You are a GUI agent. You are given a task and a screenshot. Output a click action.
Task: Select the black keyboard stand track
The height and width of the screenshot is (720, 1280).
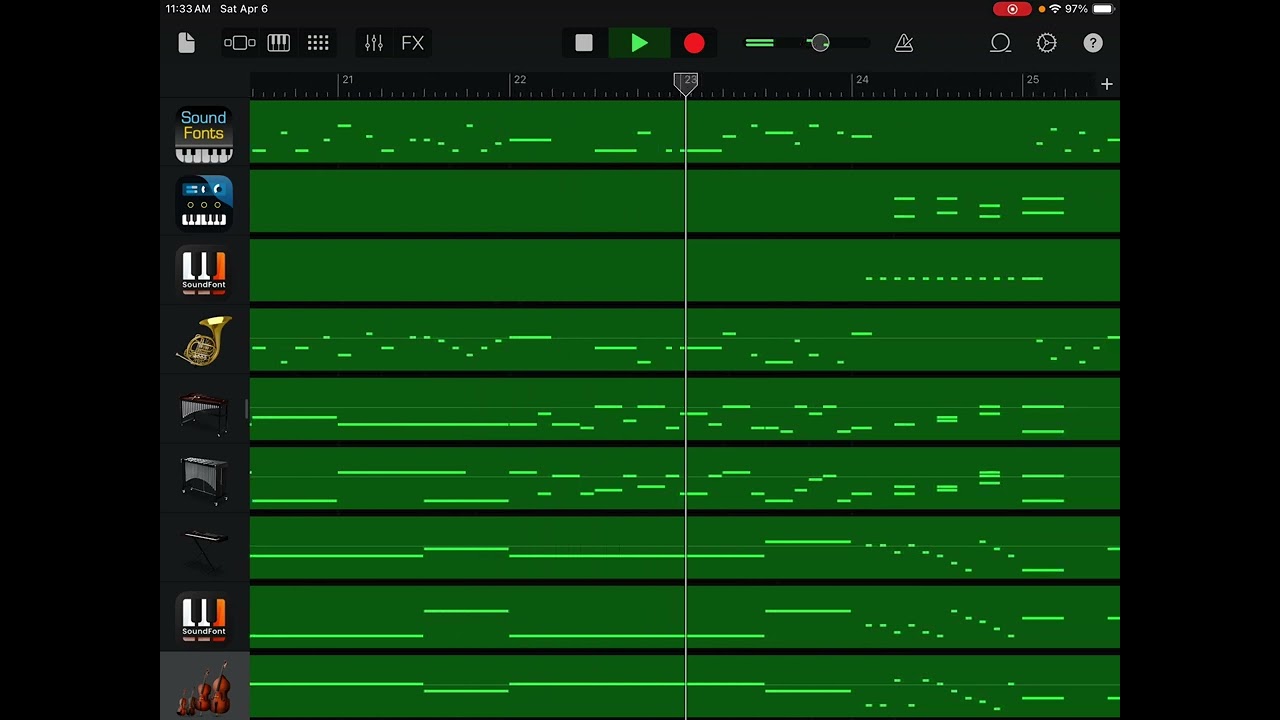tap(204, 549)
